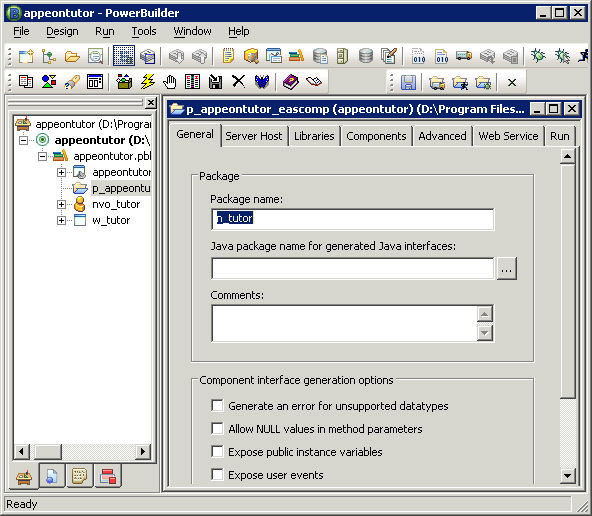592x516 pixels.
Task: Switch to the Advanced tab
Action: (x=442, y=136)
